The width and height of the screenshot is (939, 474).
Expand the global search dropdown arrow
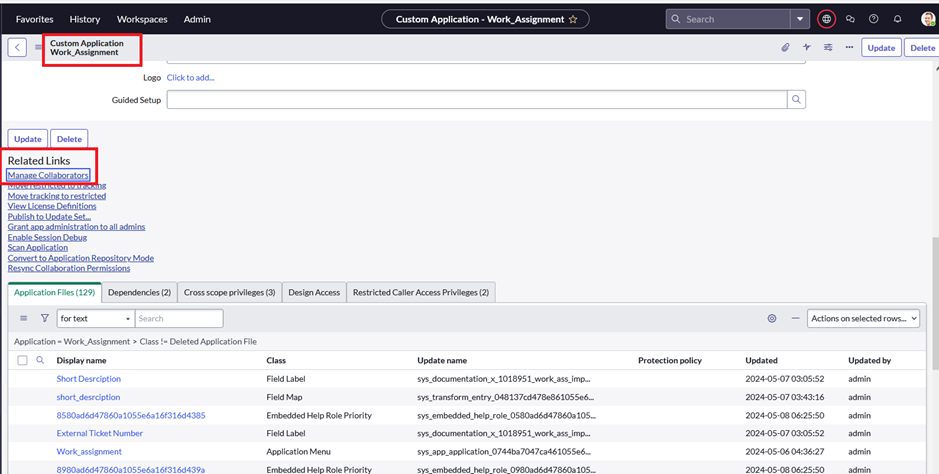pyautogui.click(x=799, y=19)
